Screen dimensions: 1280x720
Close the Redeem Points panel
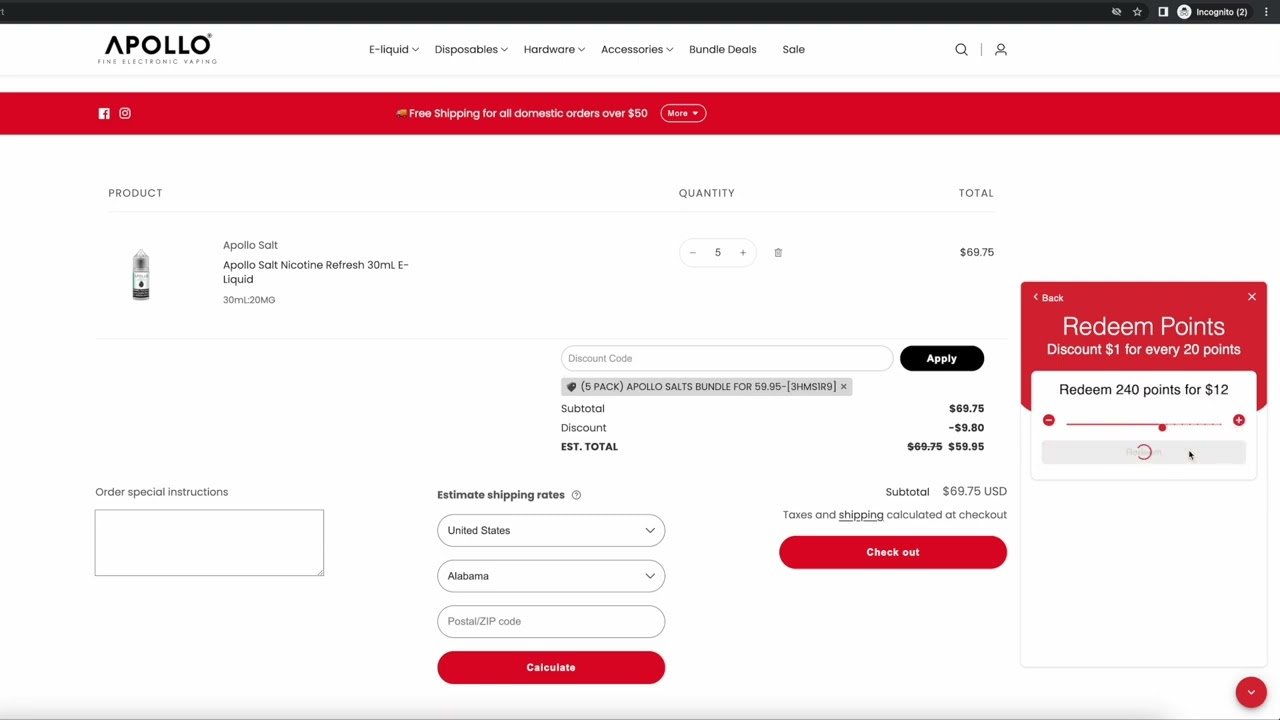coord(1252,297)
